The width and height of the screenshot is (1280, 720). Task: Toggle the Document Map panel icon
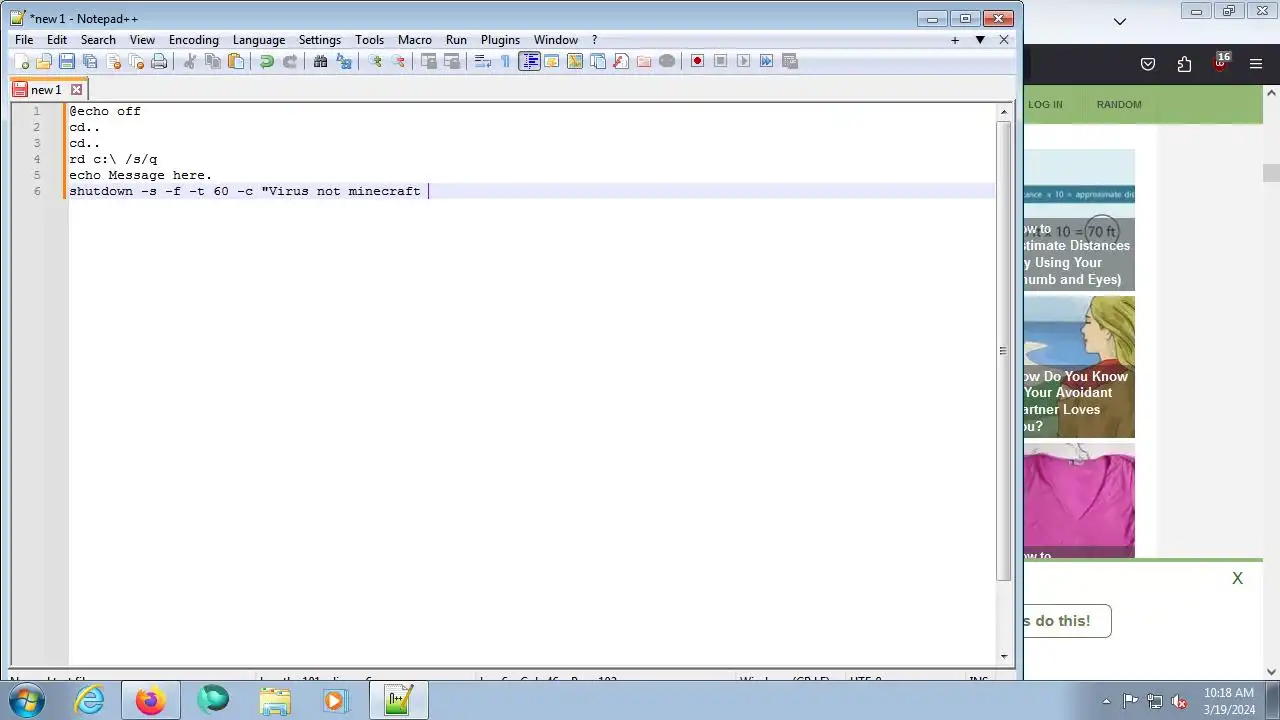575,61
